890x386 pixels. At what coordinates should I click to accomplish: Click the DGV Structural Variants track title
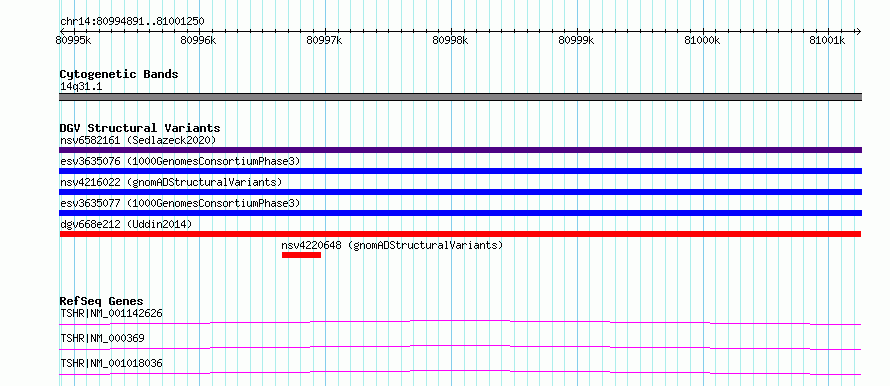click(140, 128)
